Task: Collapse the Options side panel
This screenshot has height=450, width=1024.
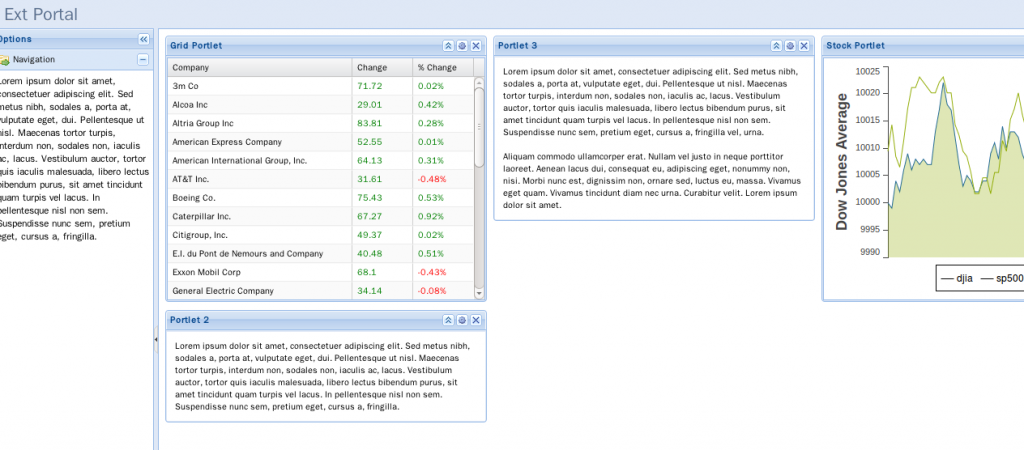Action: coord(143,39)
